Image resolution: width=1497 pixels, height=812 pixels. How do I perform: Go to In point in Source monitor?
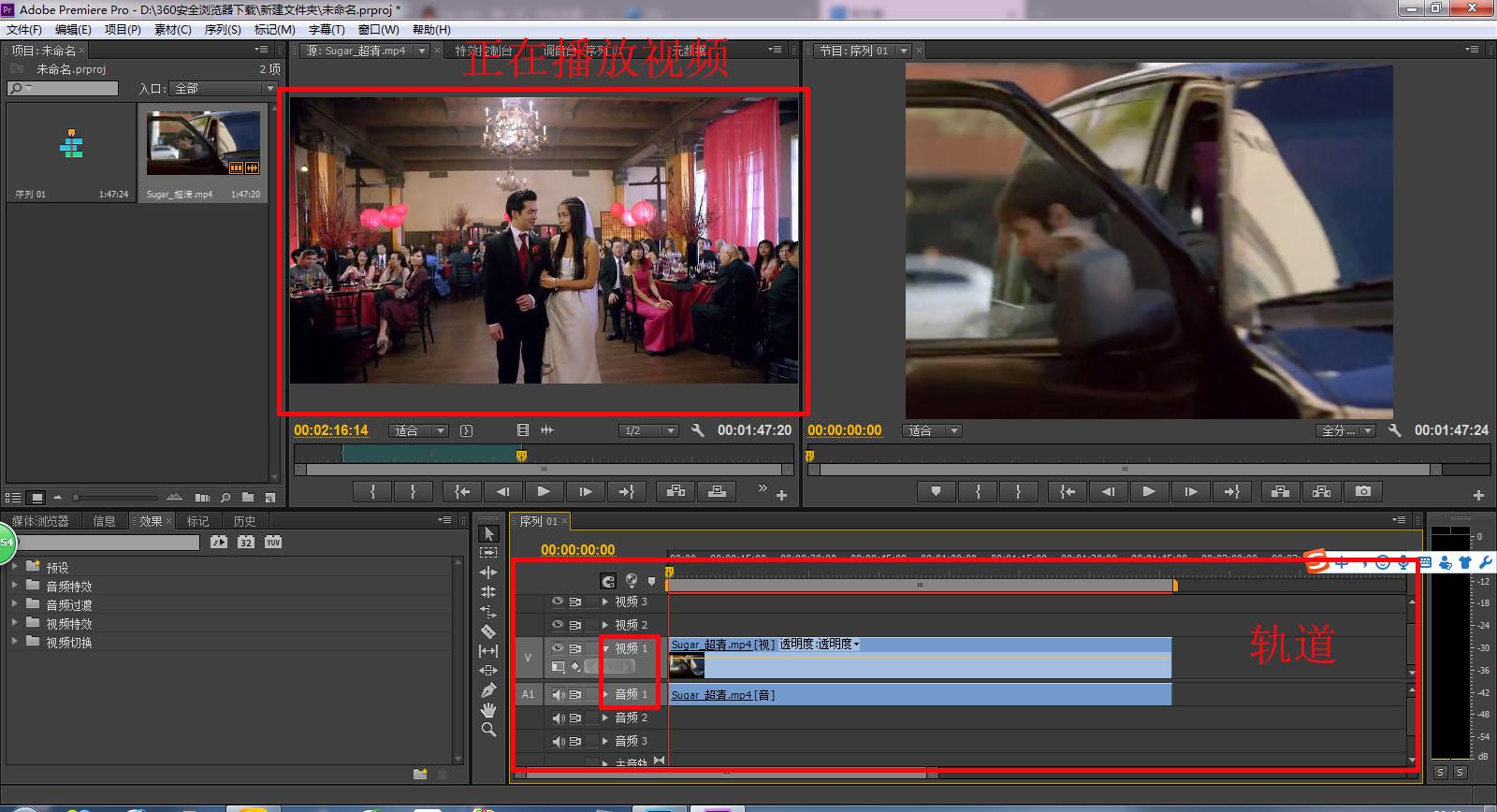click(x=462, y=491)
